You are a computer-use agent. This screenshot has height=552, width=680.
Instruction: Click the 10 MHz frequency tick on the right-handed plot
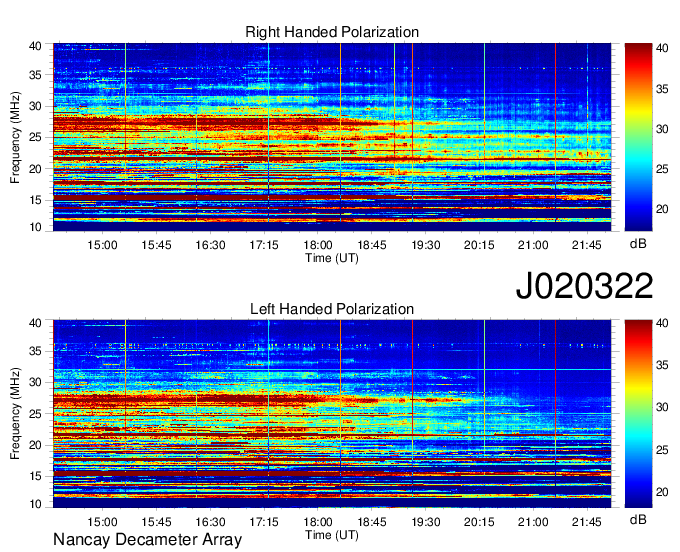(x=35, y=227)
